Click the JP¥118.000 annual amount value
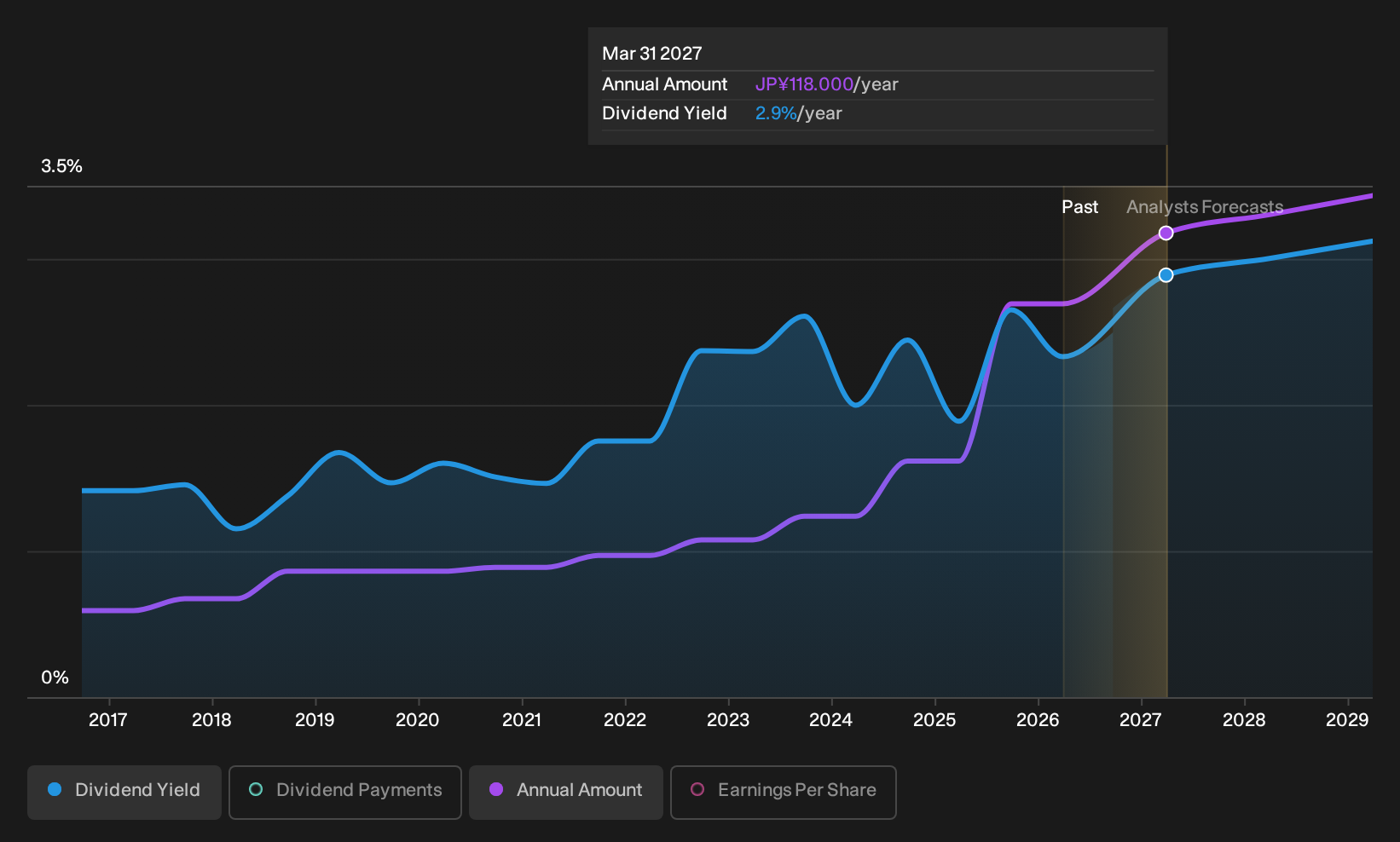 [804, 84]
